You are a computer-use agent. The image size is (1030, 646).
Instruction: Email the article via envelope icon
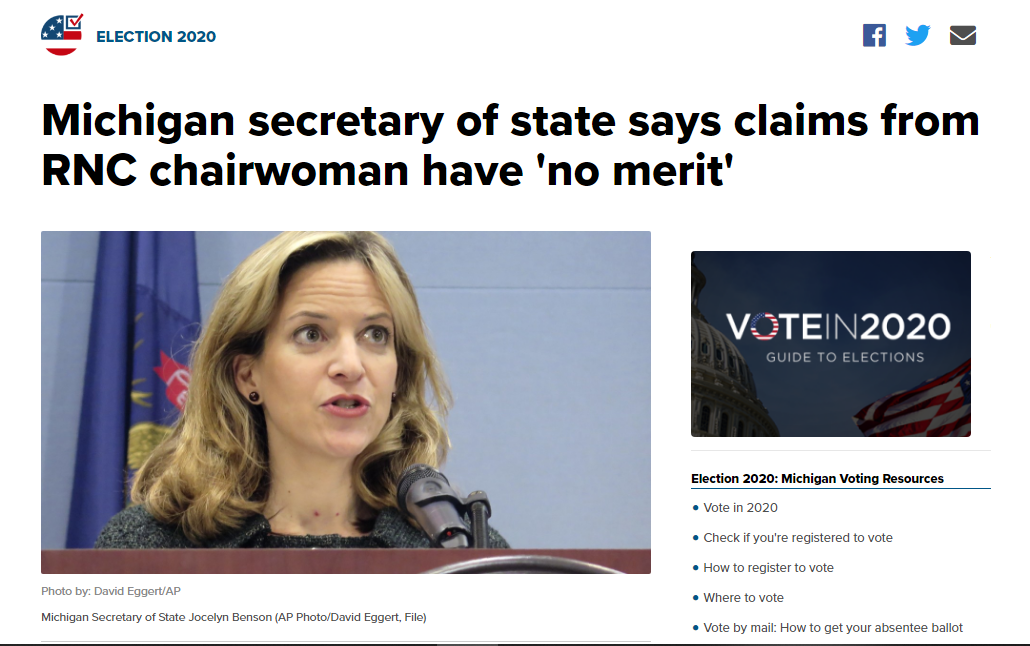tap(962, 35)
